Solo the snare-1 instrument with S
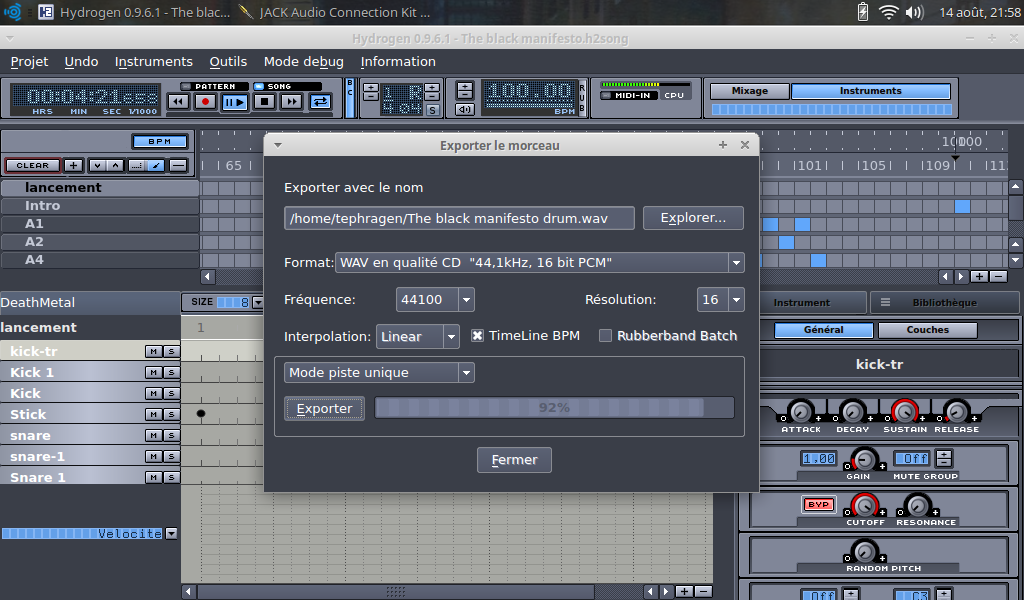1024x600 pixels. coord(171,456)
